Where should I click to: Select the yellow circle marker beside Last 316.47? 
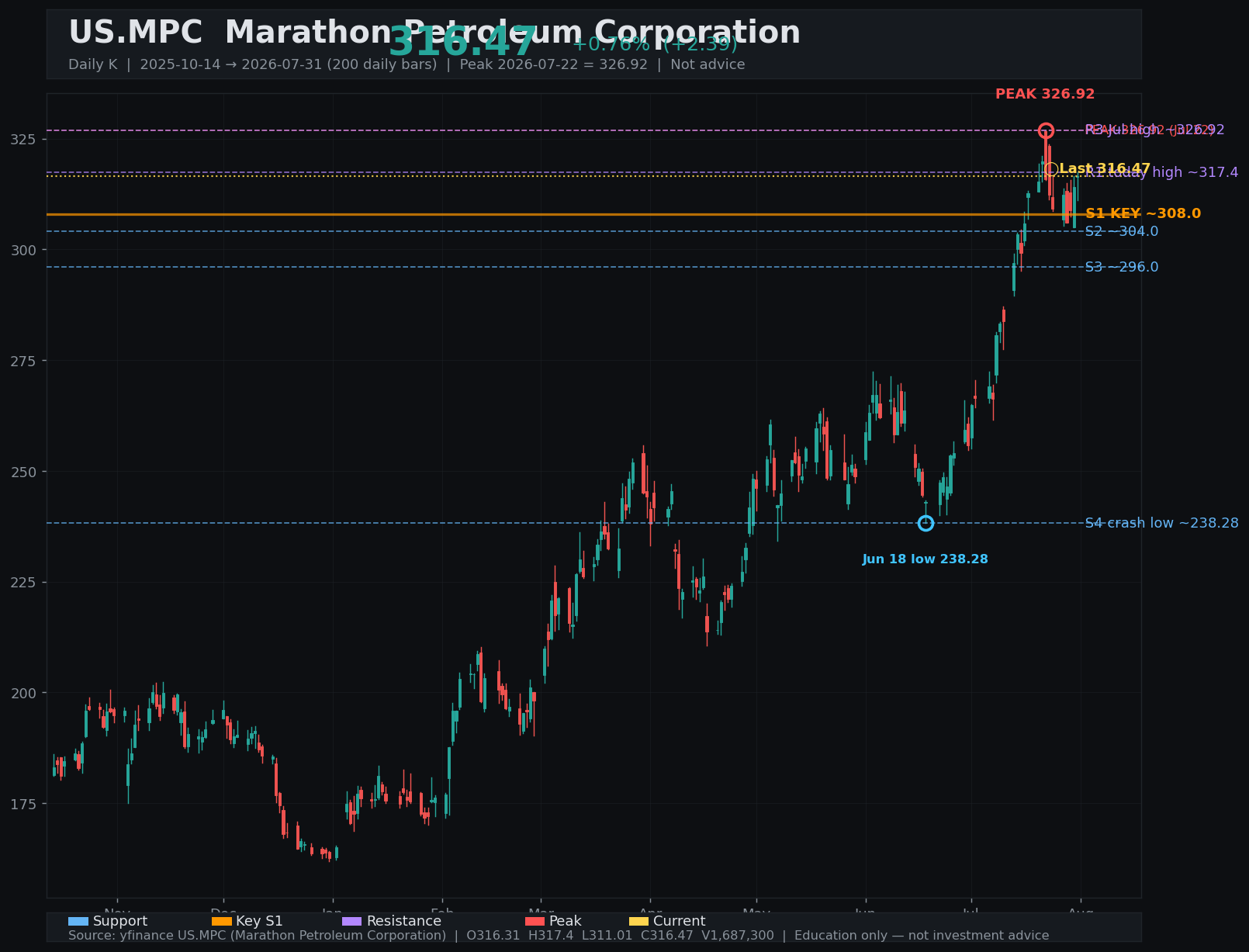pyautogui.click(x=1051, y=168)
